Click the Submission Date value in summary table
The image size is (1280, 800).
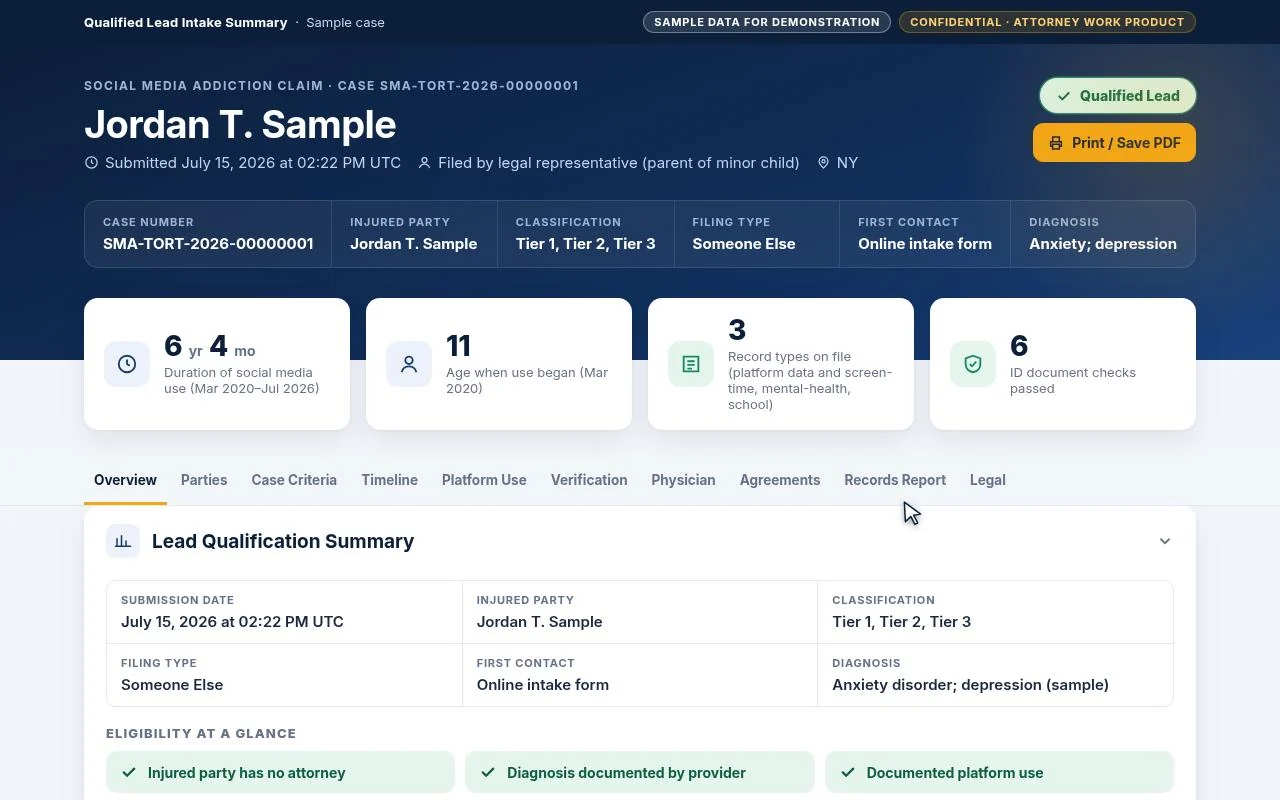[232, 622]
